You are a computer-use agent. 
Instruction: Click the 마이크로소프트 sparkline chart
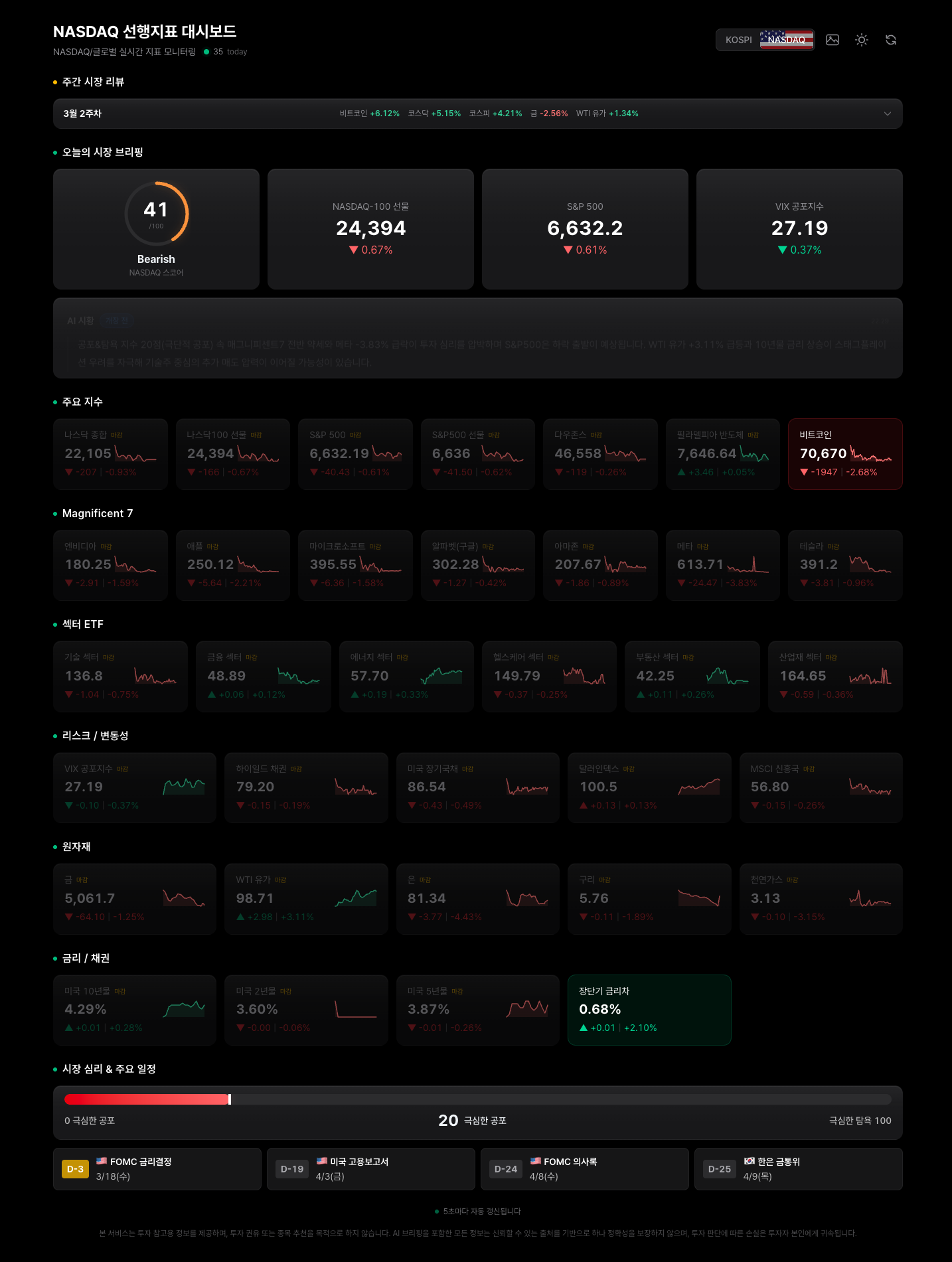[380, 565]
